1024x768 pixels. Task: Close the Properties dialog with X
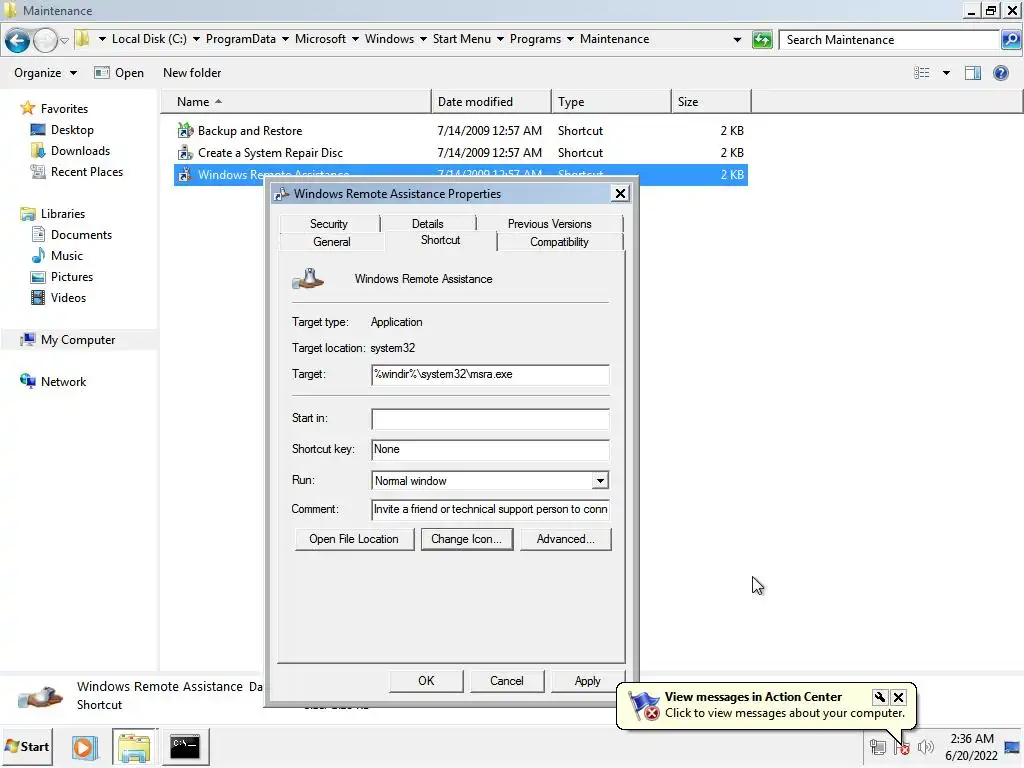point(620,193)
